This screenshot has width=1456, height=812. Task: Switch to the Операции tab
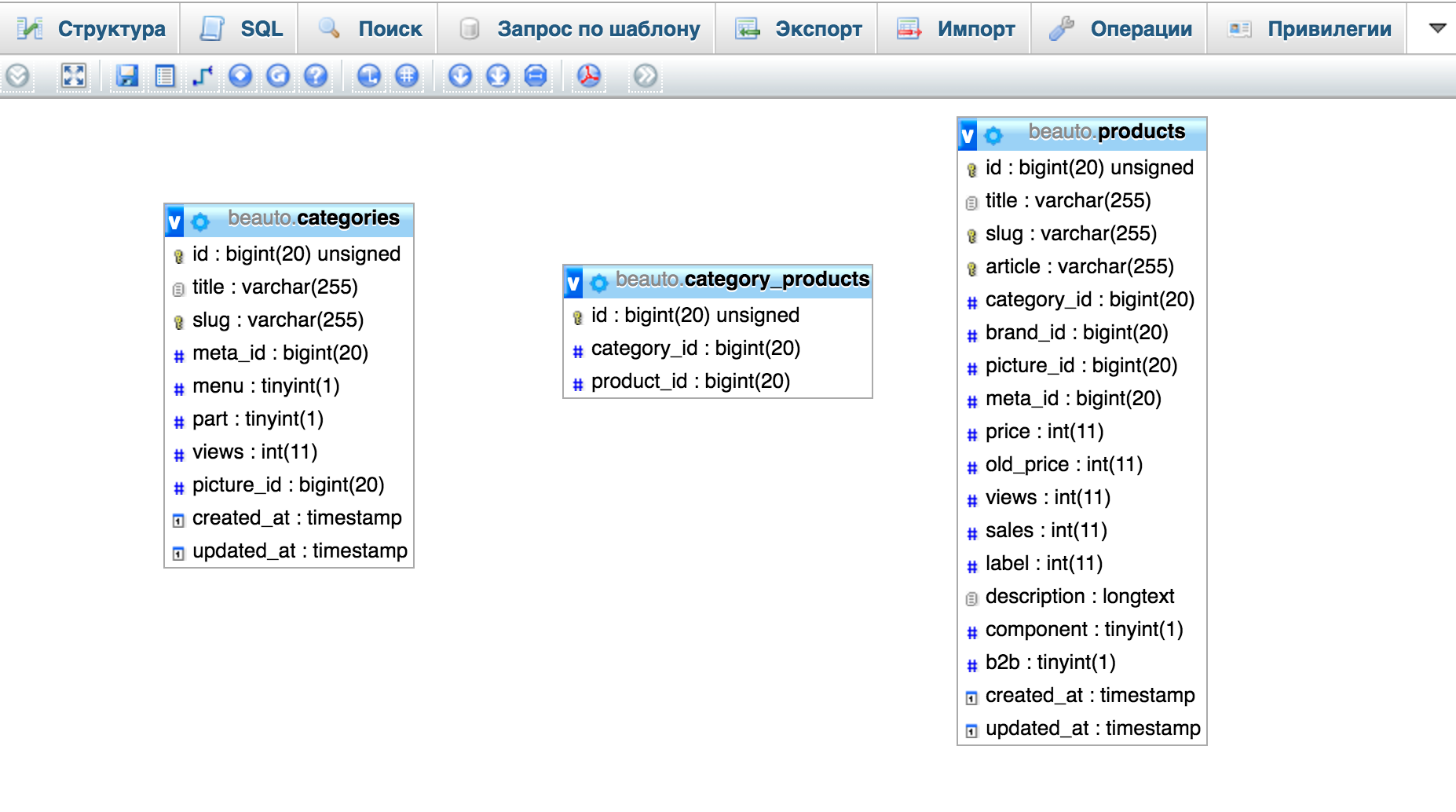1120,29
